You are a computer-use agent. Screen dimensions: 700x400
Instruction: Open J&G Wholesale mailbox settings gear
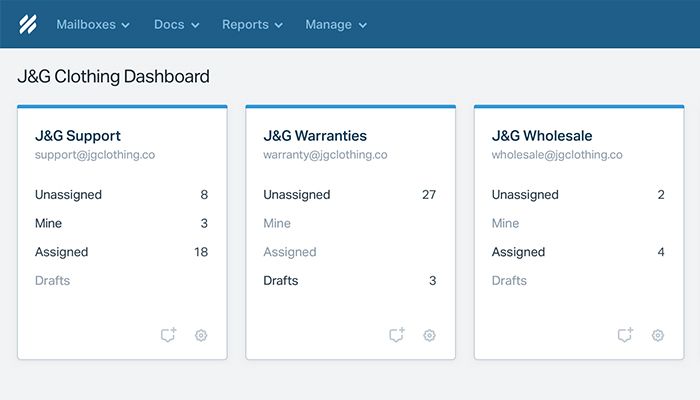(658, 336)
